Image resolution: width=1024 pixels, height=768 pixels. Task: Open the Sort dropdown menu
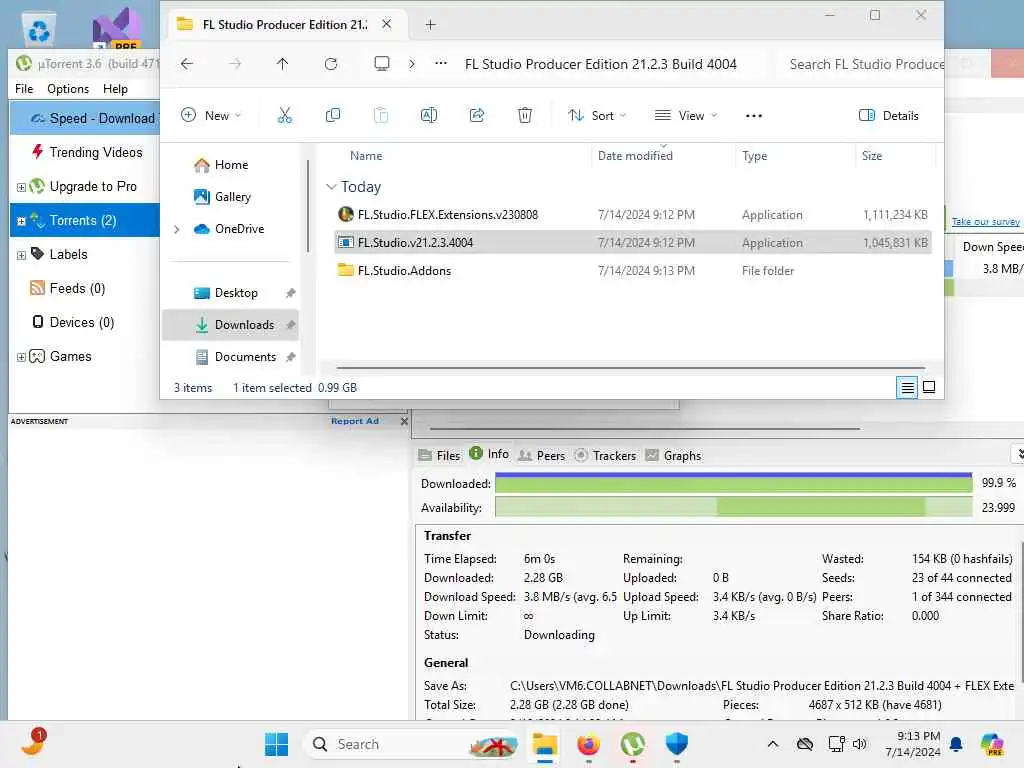point(597,116)
